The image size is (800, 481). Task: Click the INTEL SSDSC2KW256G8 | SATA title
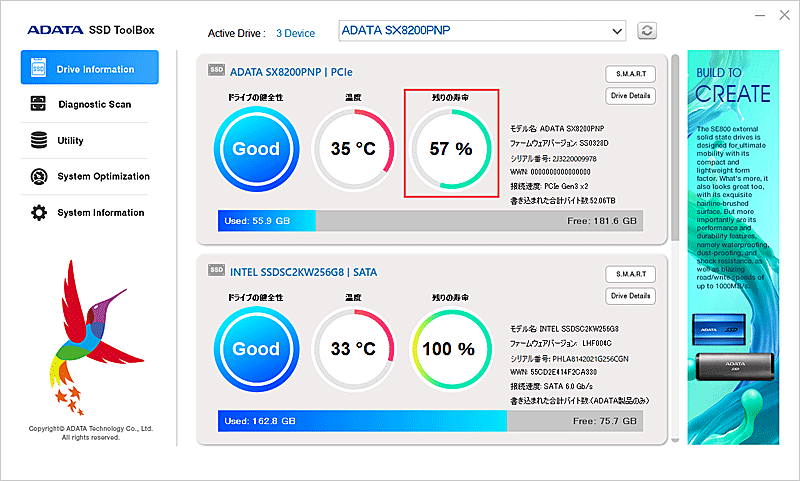tap(304, 272)
